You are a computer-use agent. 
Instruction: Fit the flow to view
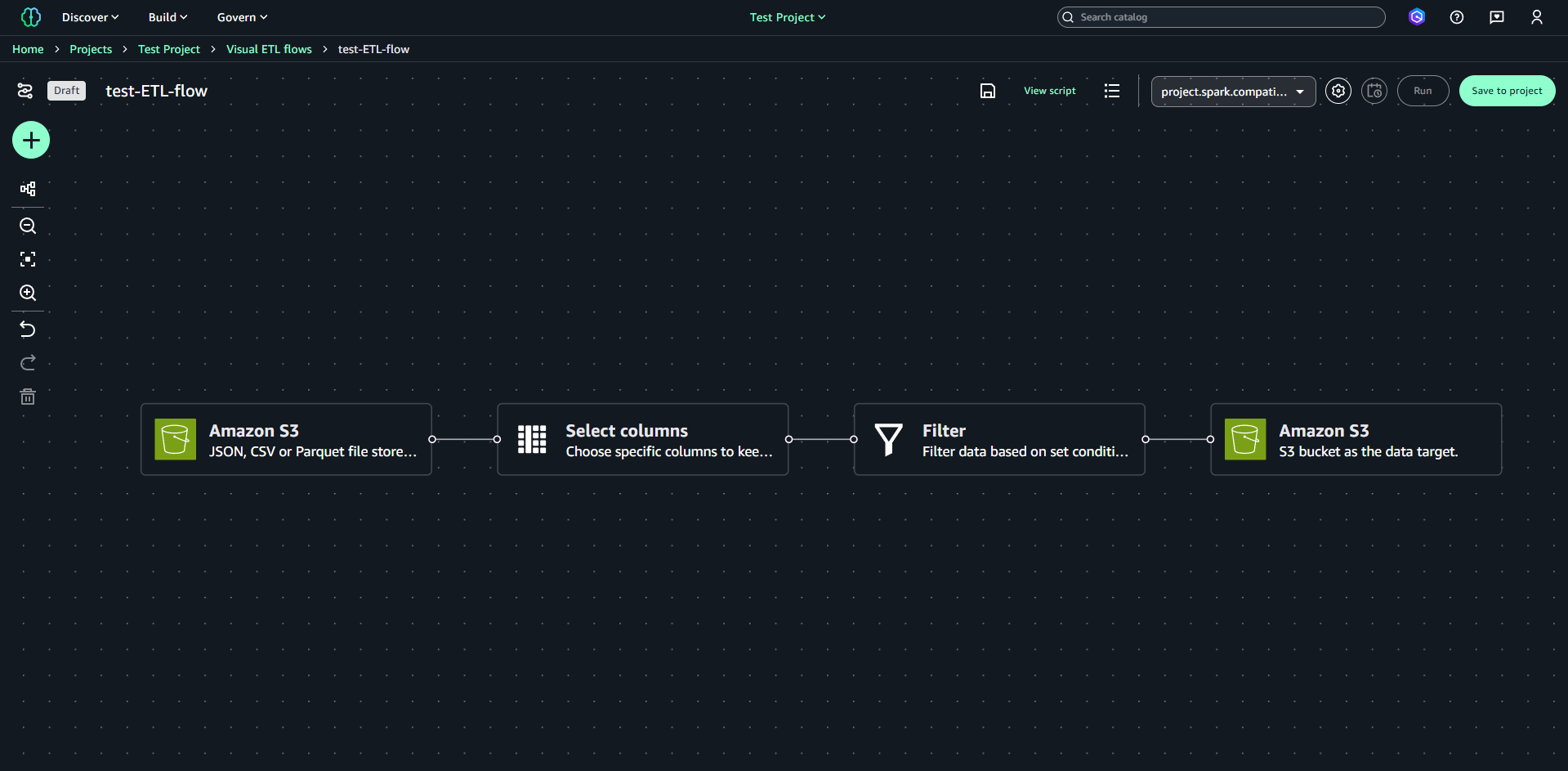[x=28, y=259]
